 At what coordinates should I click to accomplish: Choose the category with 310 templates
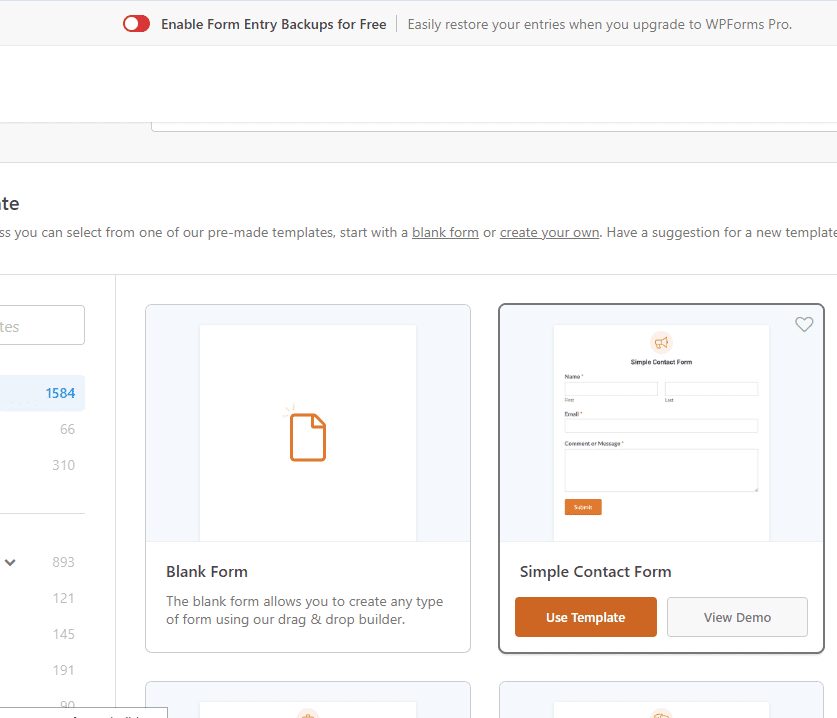[40, 465]
